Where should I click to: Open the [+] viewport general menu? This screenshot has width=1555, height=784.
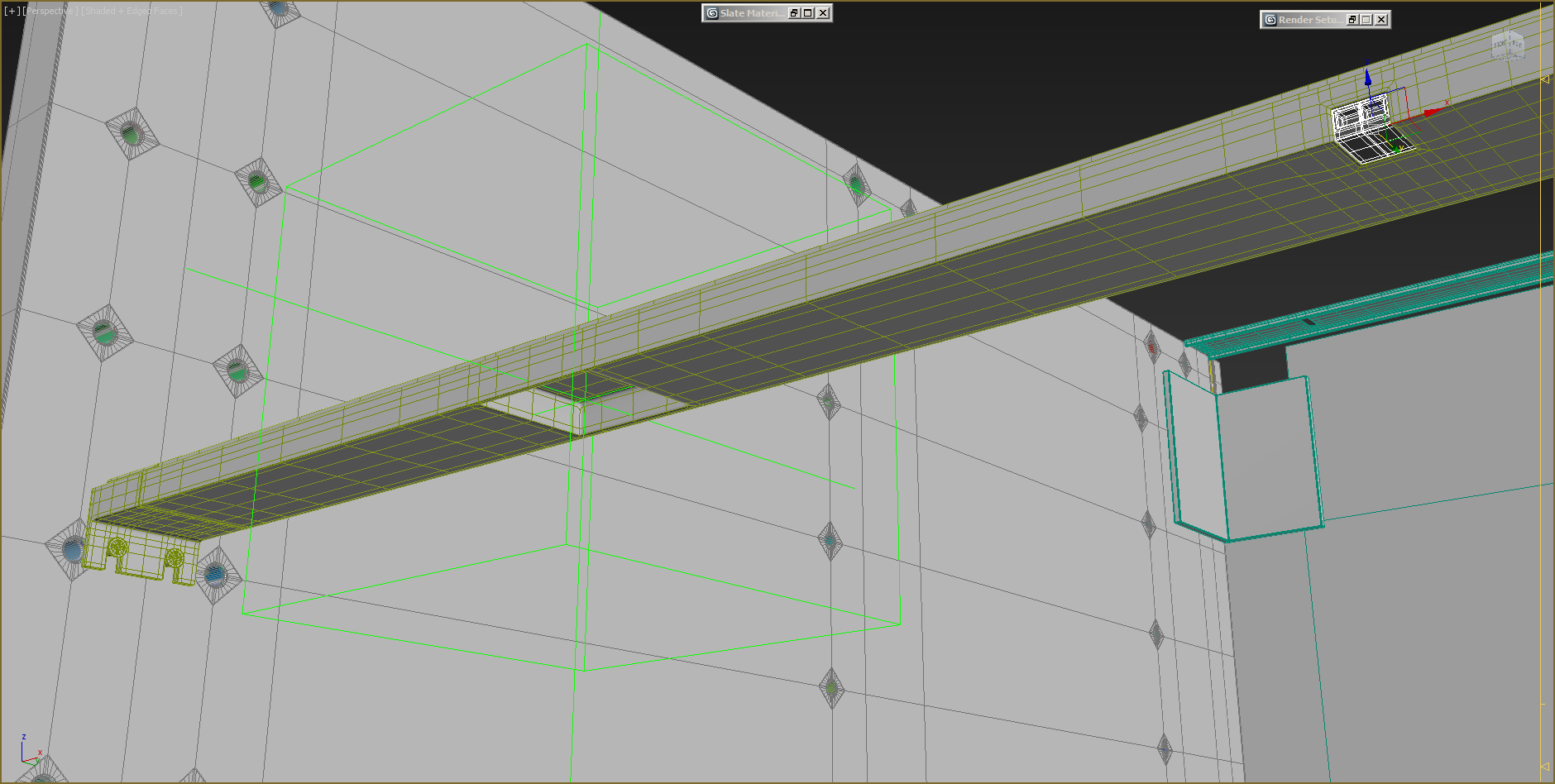[12, 11]
